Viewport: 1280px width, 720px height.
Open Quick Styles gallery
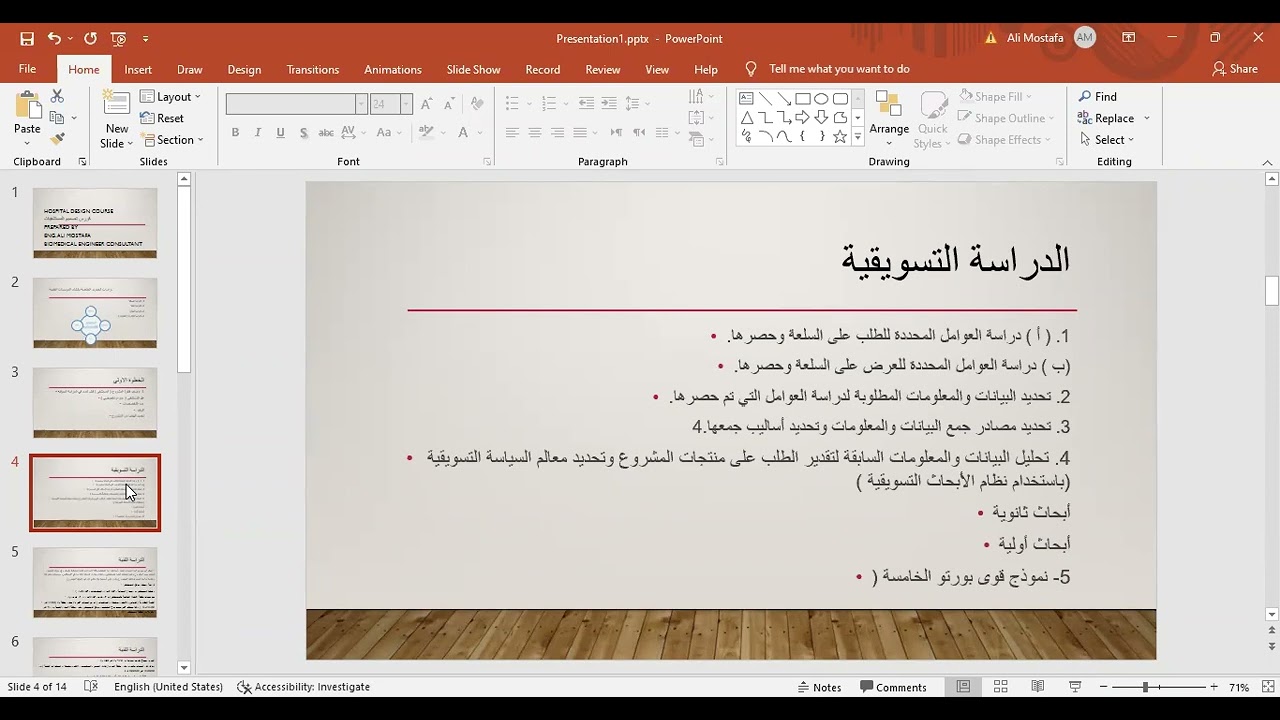click(932, 120)
